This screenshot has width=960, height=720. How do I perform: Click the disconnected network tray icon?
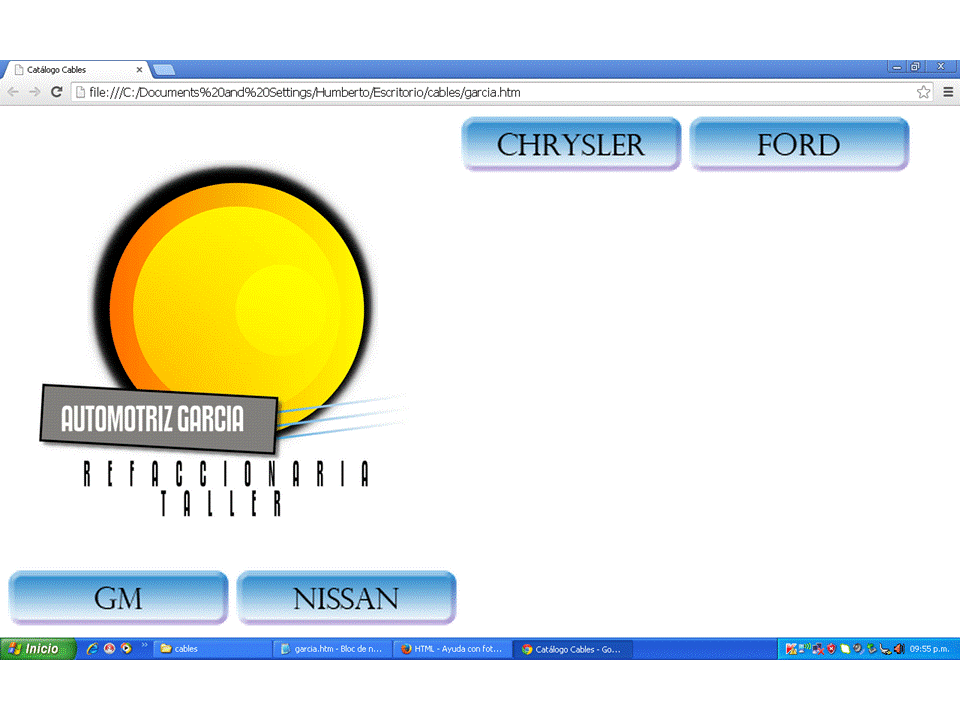pyautogui.click(x=818, y=649)
